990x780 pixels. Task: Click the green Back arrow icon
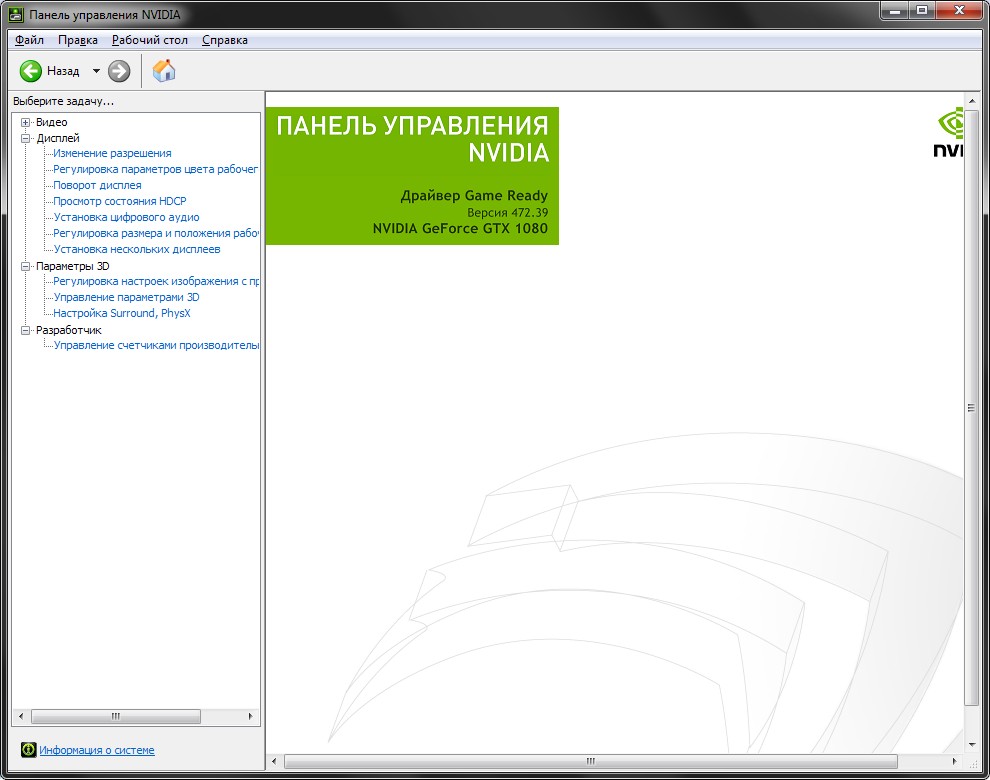click(x=30, y=71)
